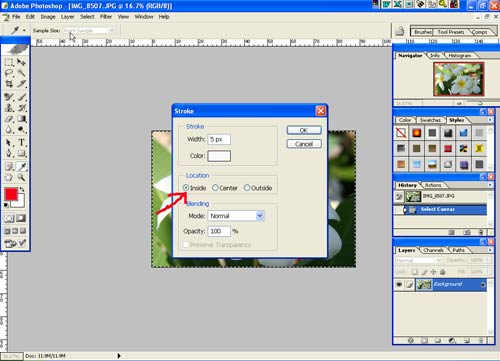Viewport: 500px width, 361px height.
Task: Click Cancel in Stroke dialog
Action: tap(304, 144)
